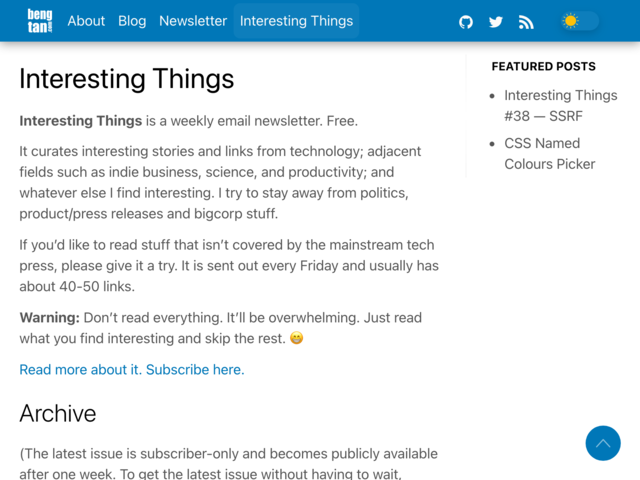Click the Featured Posts sidebar heading
Image resolution: width=640 pixels, height=480 pixels.
coord(543,66)
